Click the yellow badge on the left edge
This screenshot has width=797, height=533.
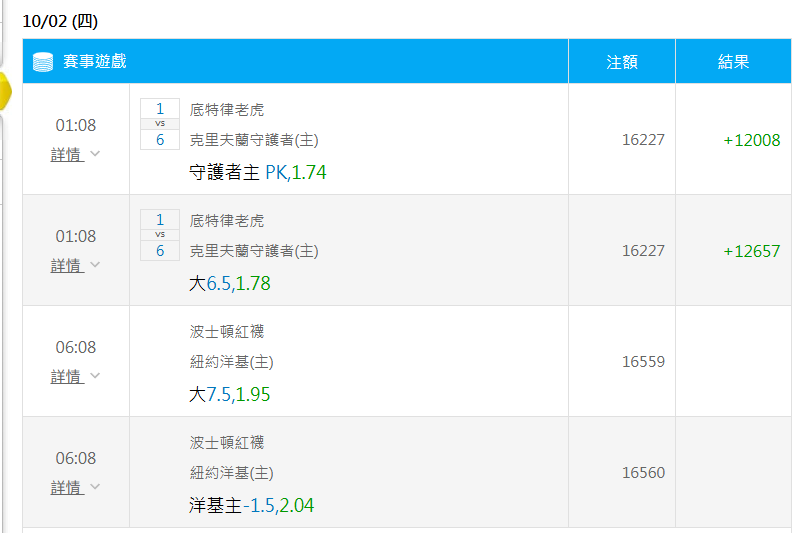[x=4, y=91]
